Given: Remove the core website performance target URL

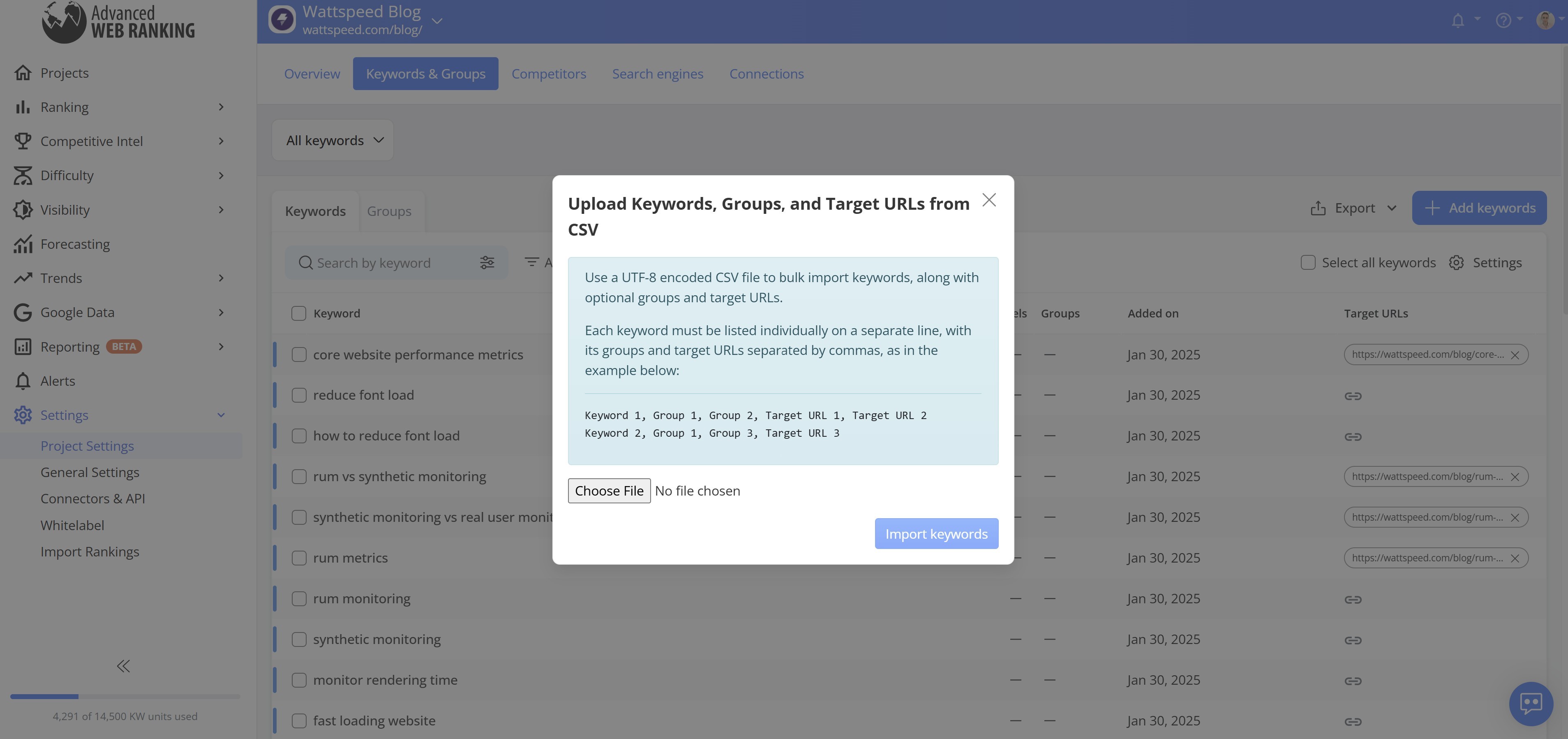Looking at the screenshot, I should click(1515, 355).
